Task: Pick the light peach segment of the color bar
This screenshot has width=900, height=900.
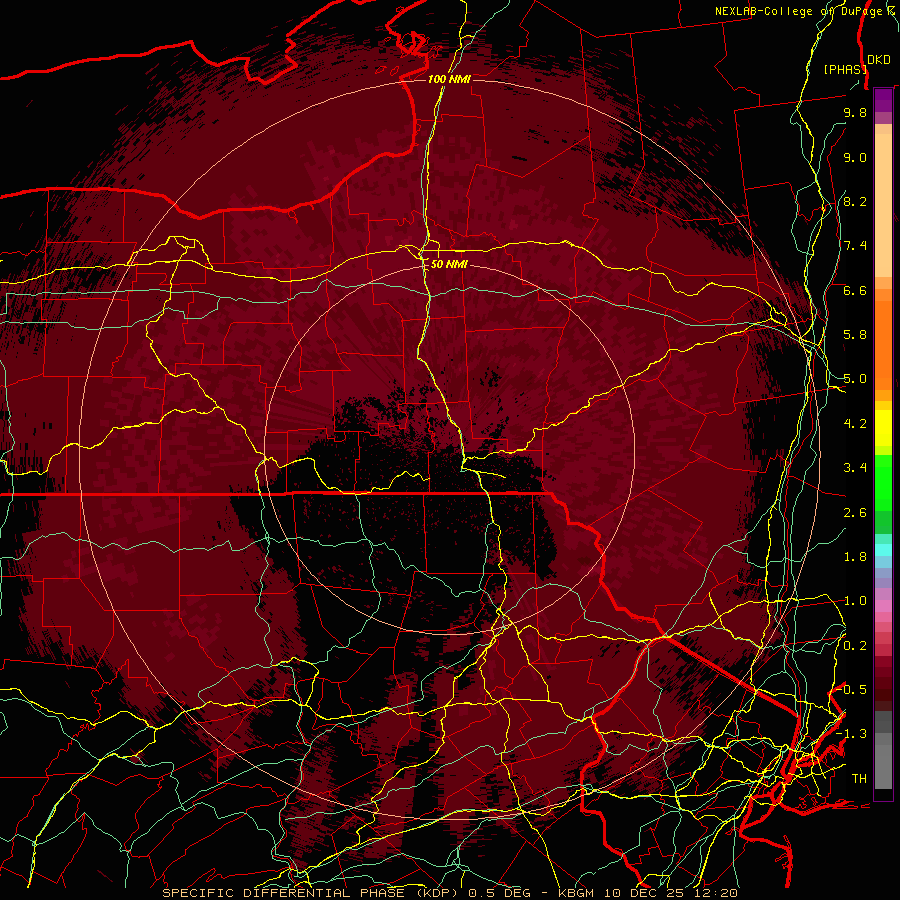Action: (x=883, y=205)
